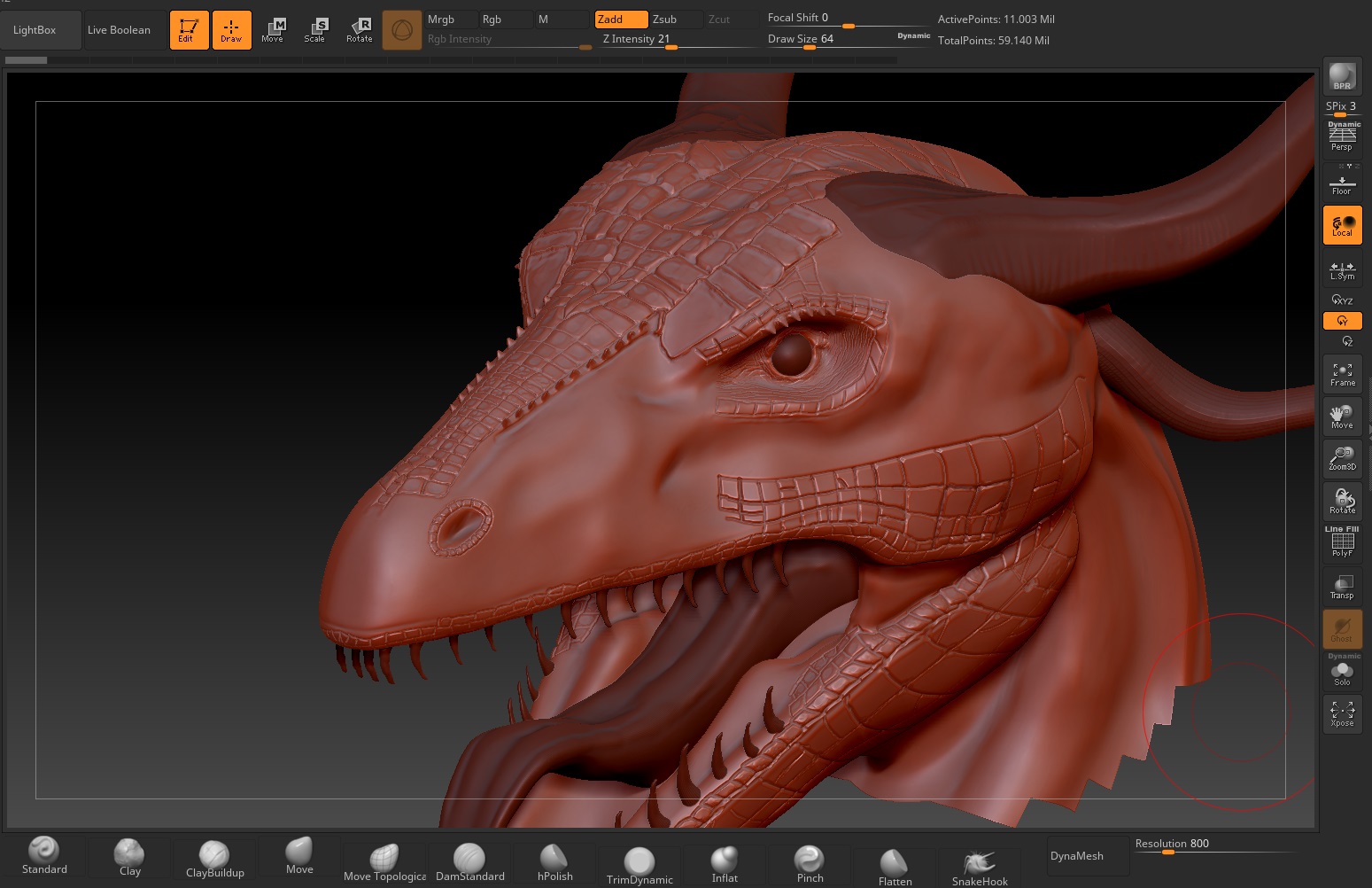
Task: Toggle Transp transparency mode
Action: [1342, 587]
